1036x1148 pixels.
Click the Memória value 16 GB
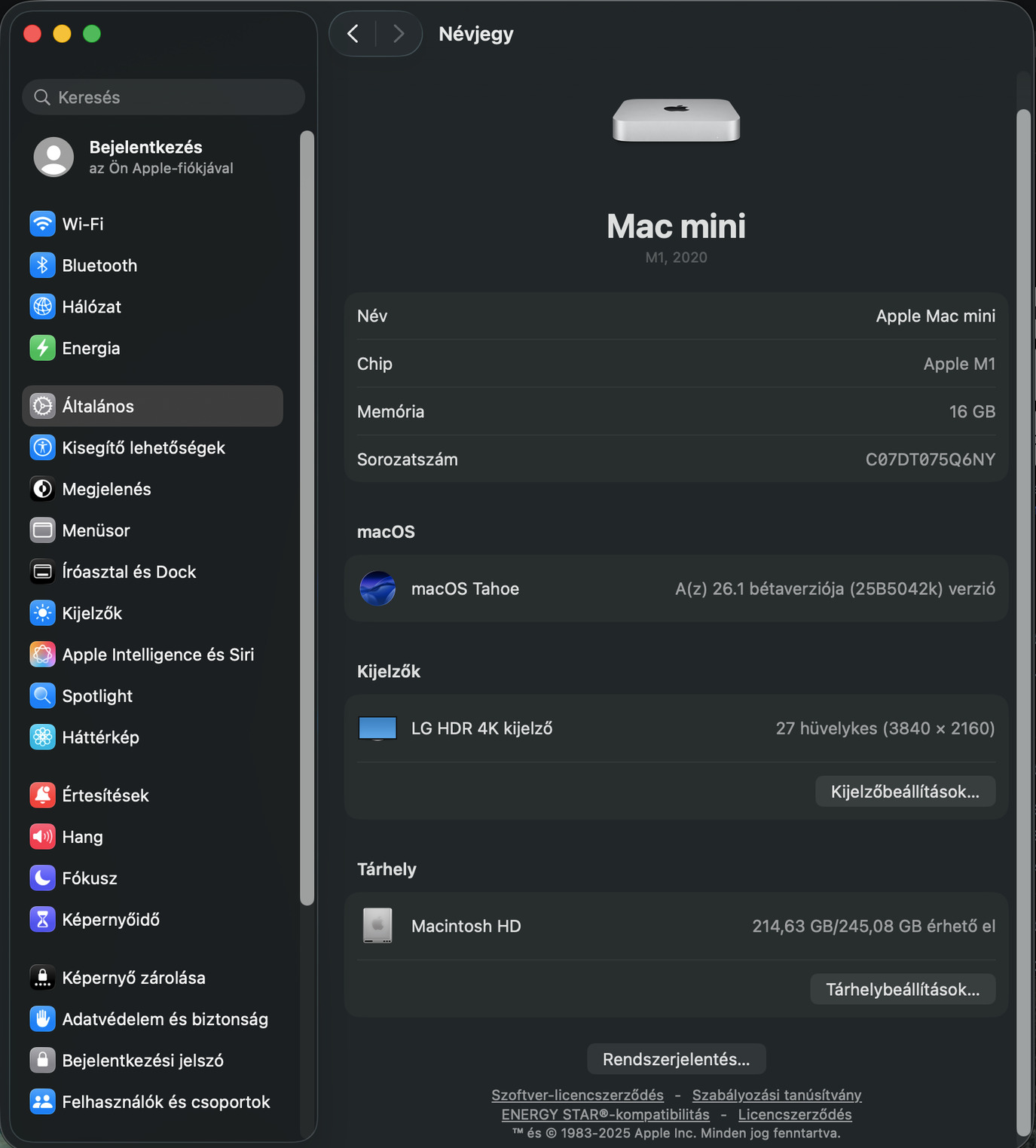972,412
